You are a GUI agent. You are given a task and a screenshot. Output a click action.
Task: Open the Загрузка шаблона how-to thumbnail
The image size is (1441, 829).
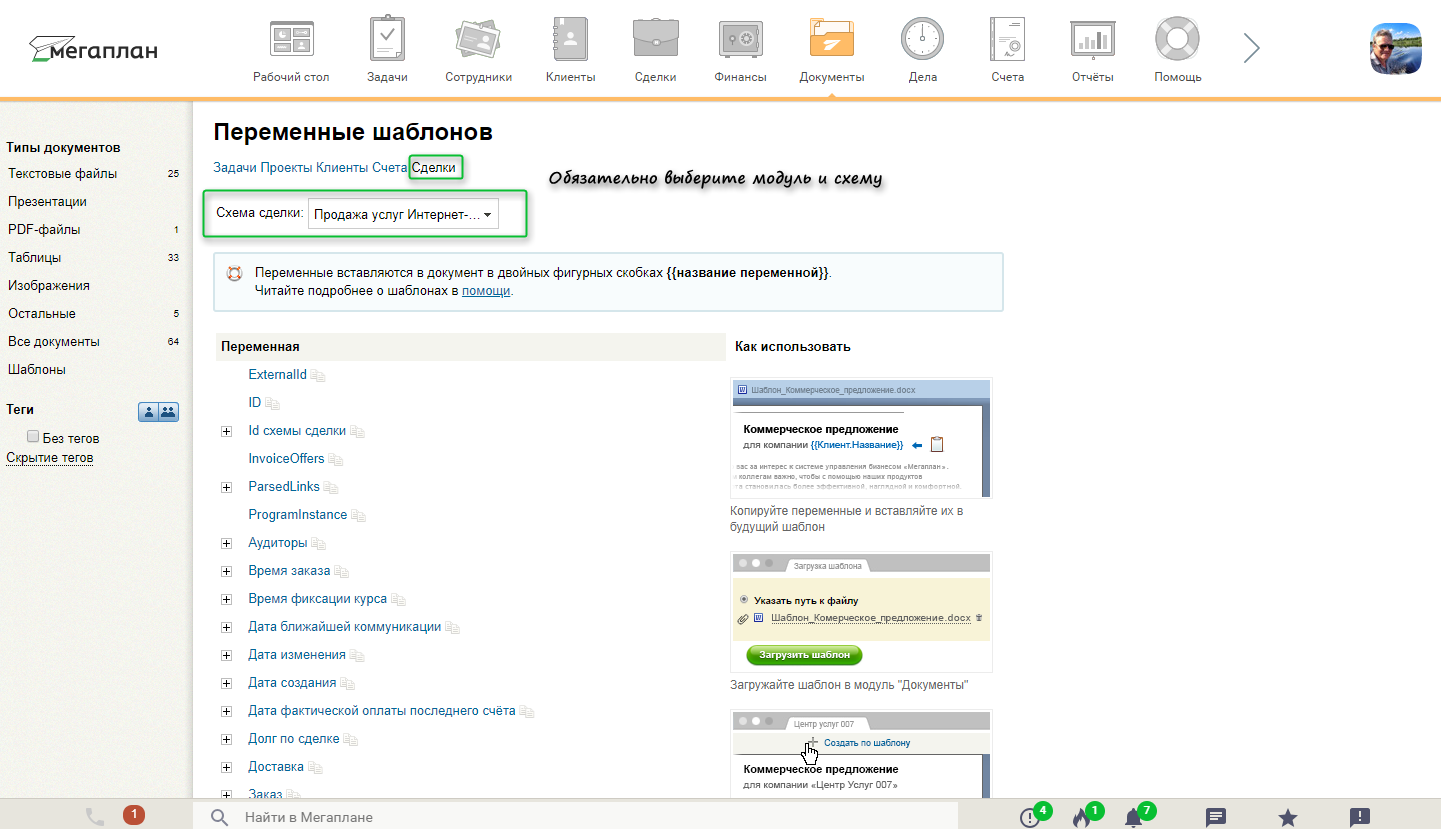[x=861, y=612]
